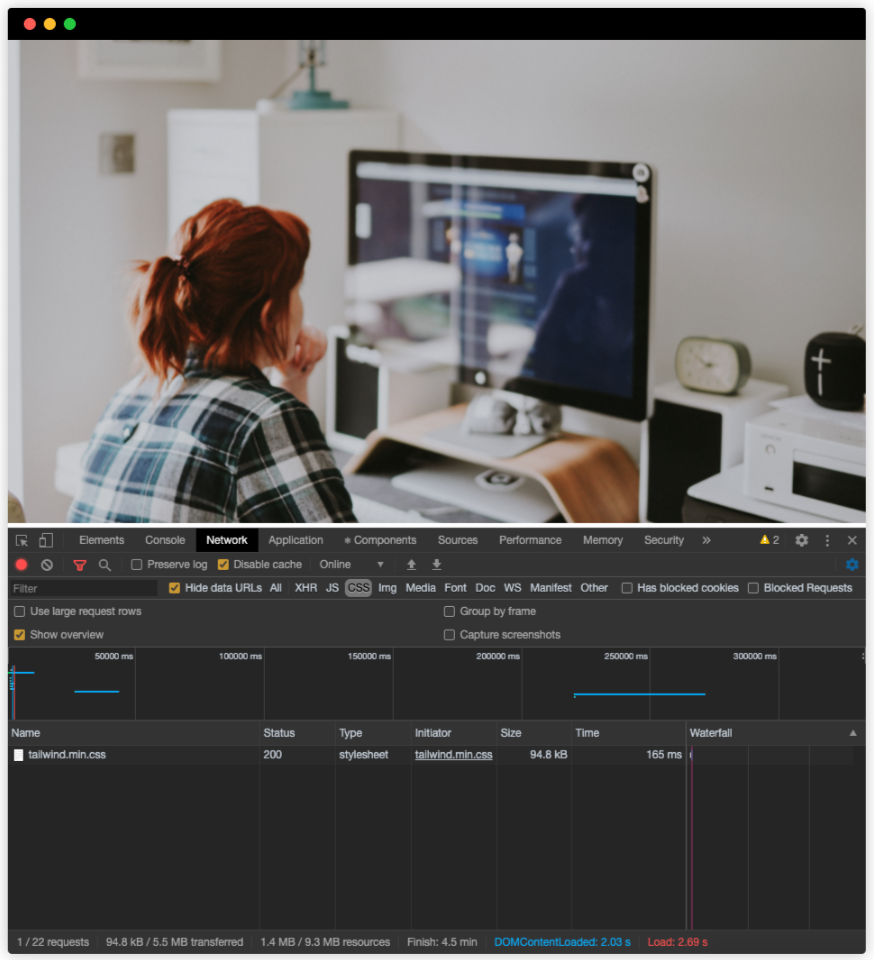Switch to the Console tab

point(165,540)
